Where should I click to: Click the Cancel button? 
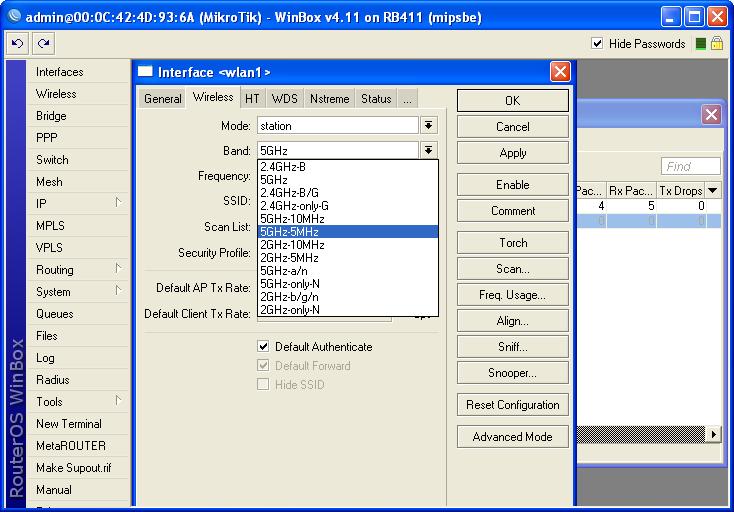513,127
